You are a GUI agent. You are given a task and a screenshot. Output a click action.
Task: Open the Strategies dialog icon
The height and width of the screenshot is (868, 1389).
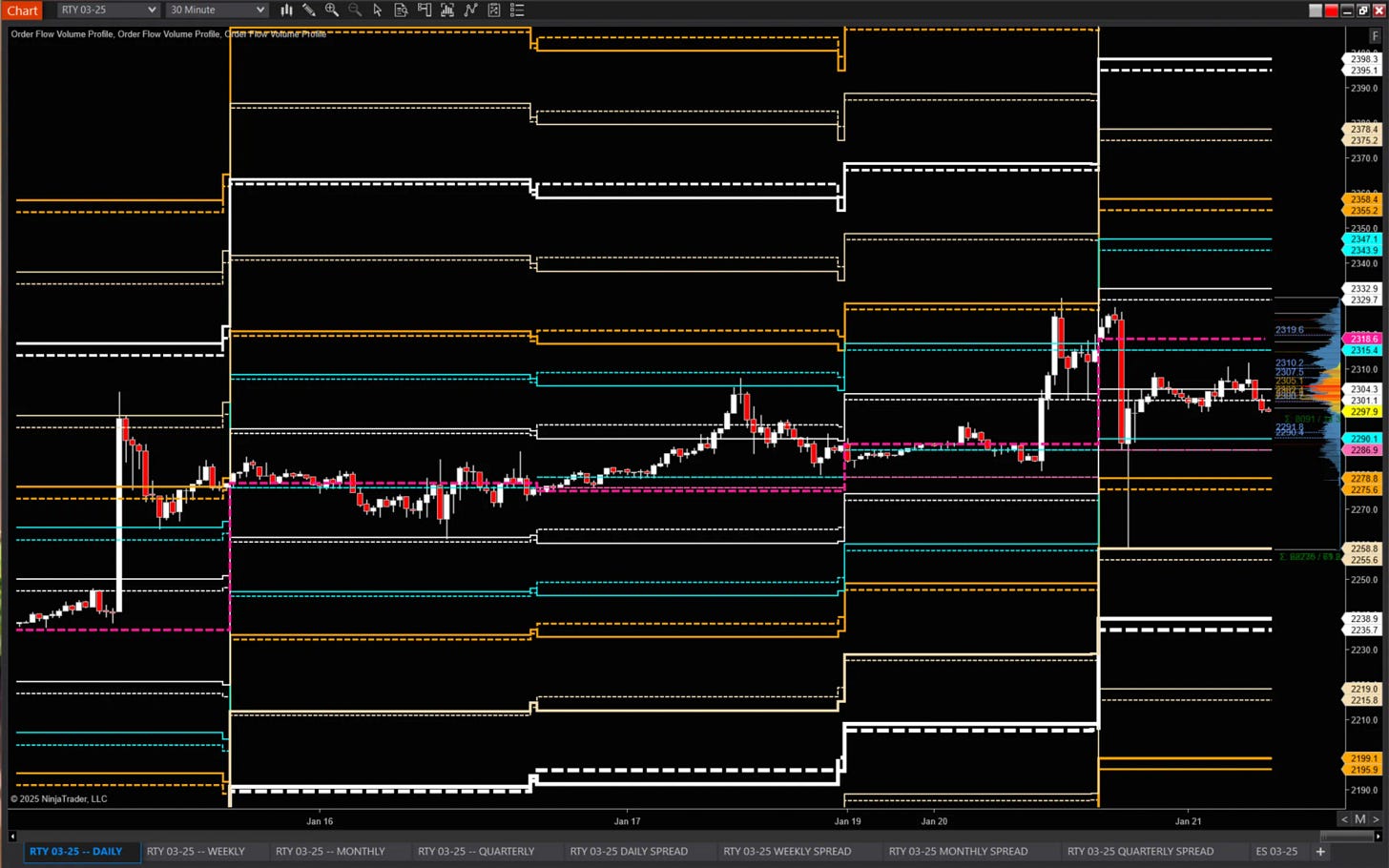[x=494, y=10]
